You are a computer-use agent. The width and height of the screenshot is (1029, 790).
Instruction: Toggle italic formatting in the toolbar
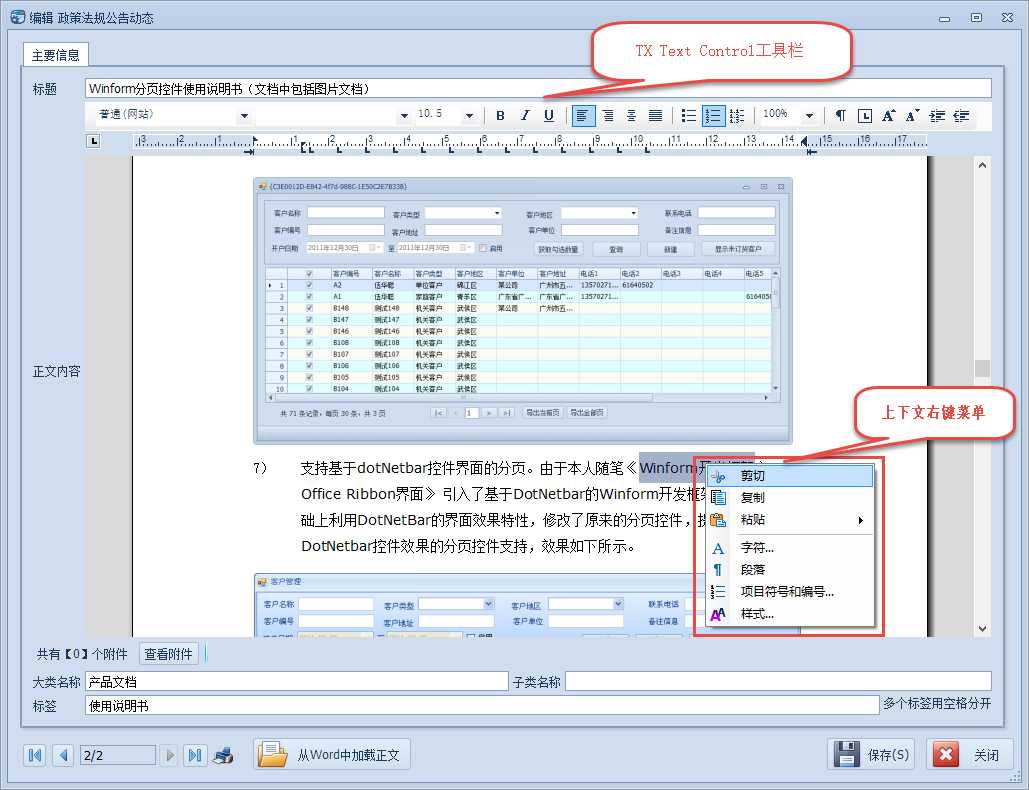[x=524, y=116]
